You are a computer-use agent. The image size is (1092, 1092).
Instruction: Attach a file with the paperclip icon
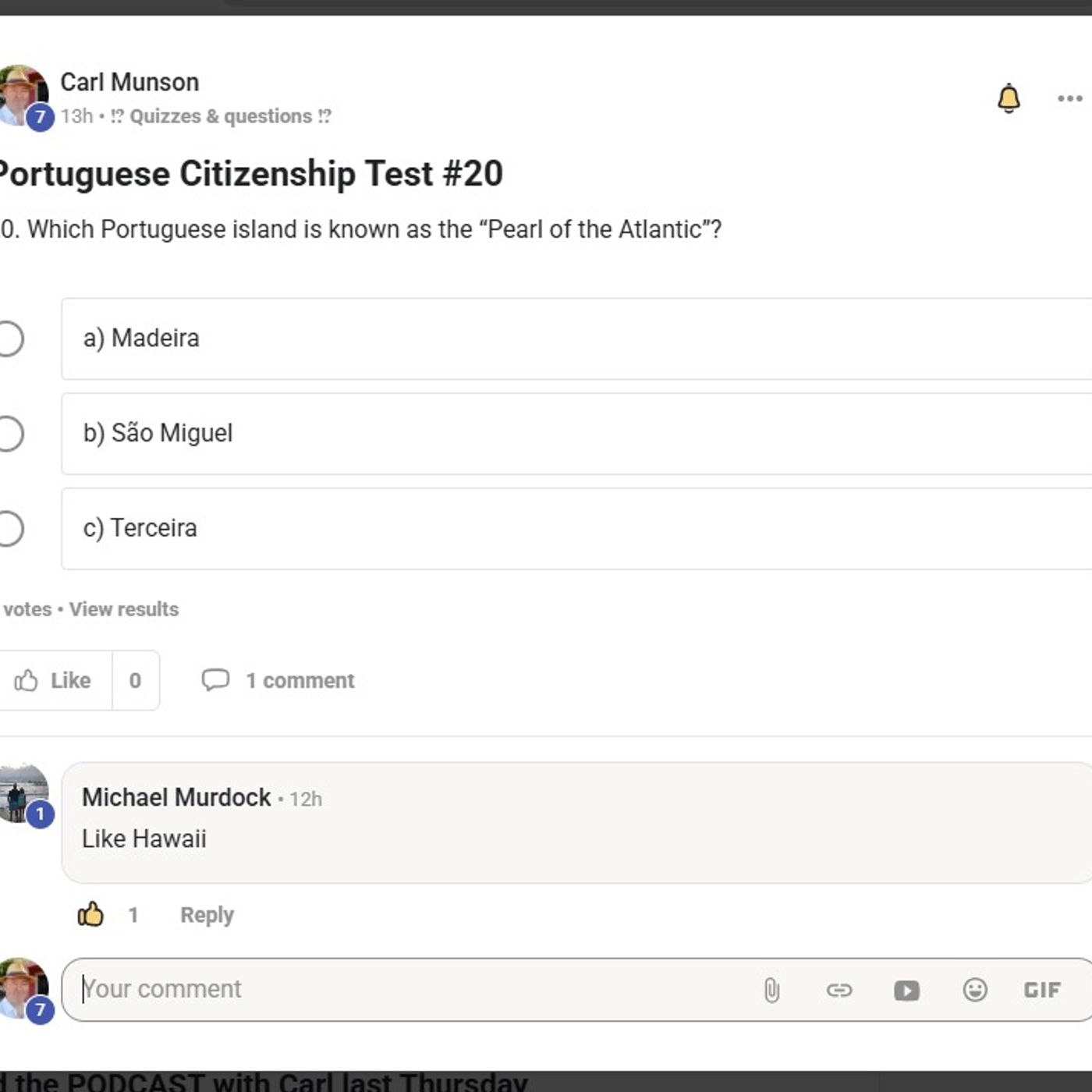click(x=771, y=990)
